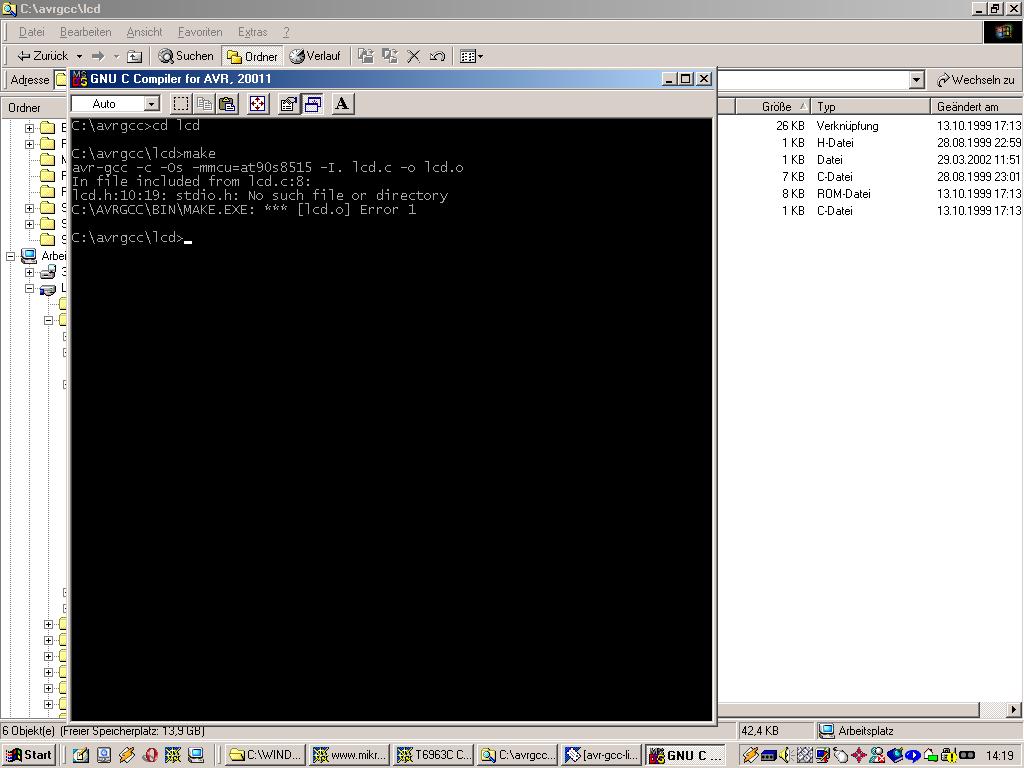Click the Mark selection icon in DOS toolbar
1024x768 pixels.
[181, 104]
